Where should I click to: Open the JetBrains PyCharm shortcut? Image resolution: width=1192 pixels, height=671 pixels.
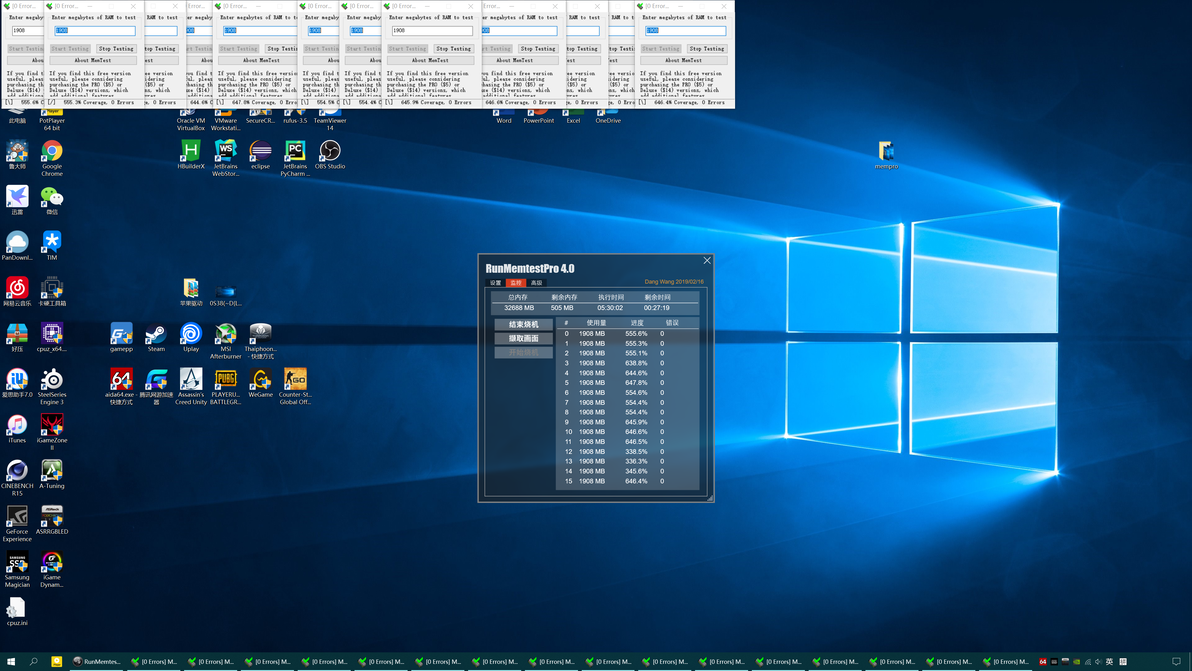pyautogui.click(x=295, y=152)
